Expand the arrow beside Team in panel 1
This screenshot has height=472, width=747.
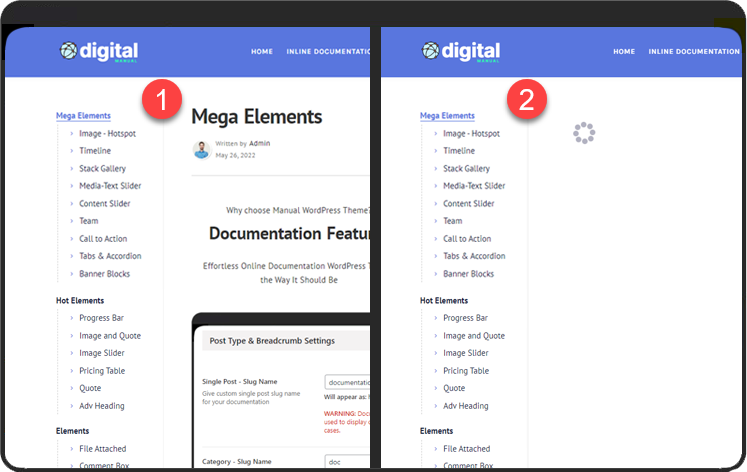click(x=71, y=221)
